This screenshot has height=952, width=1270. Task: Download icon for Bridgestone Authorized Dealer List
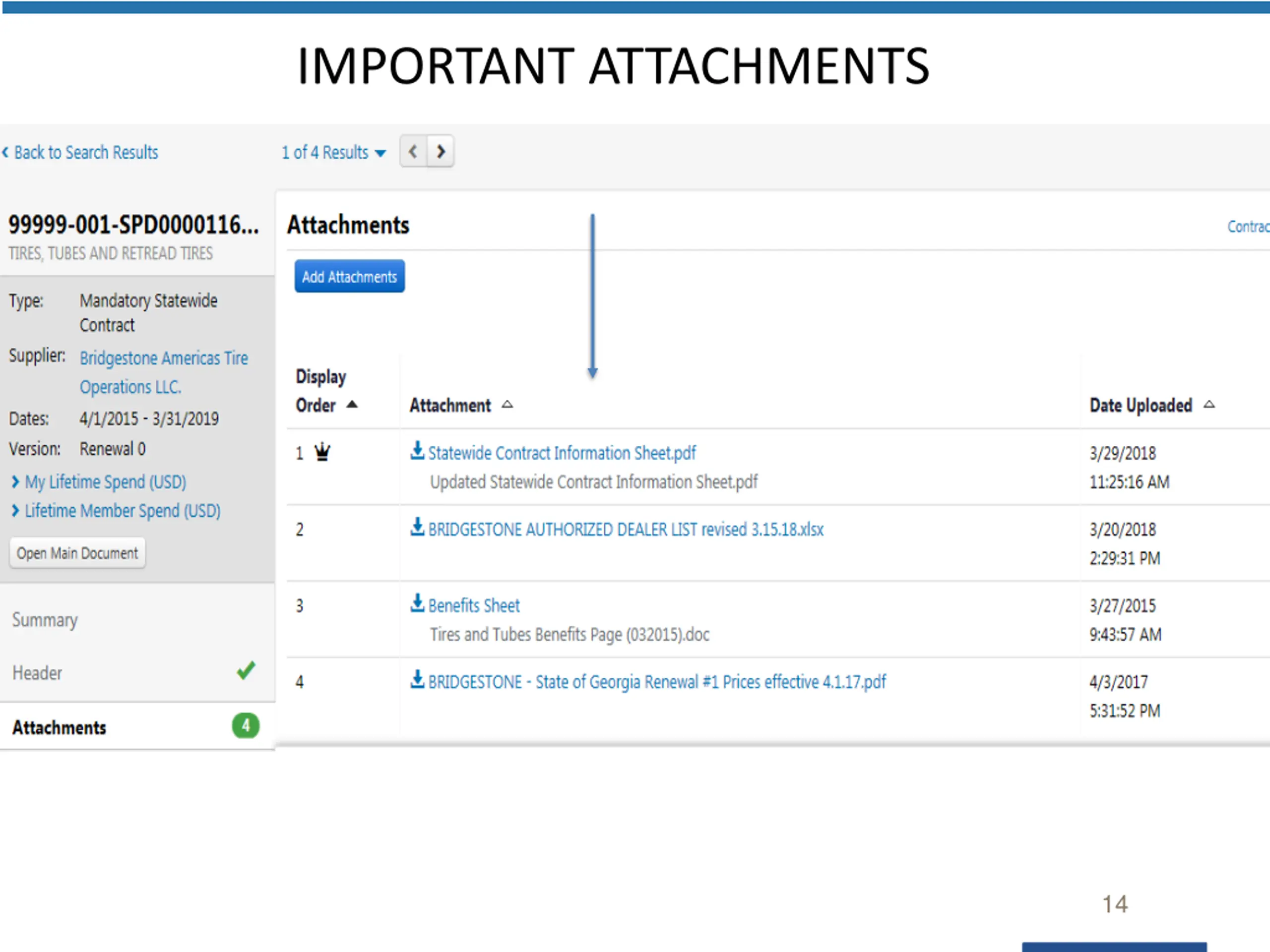[417, 527]
